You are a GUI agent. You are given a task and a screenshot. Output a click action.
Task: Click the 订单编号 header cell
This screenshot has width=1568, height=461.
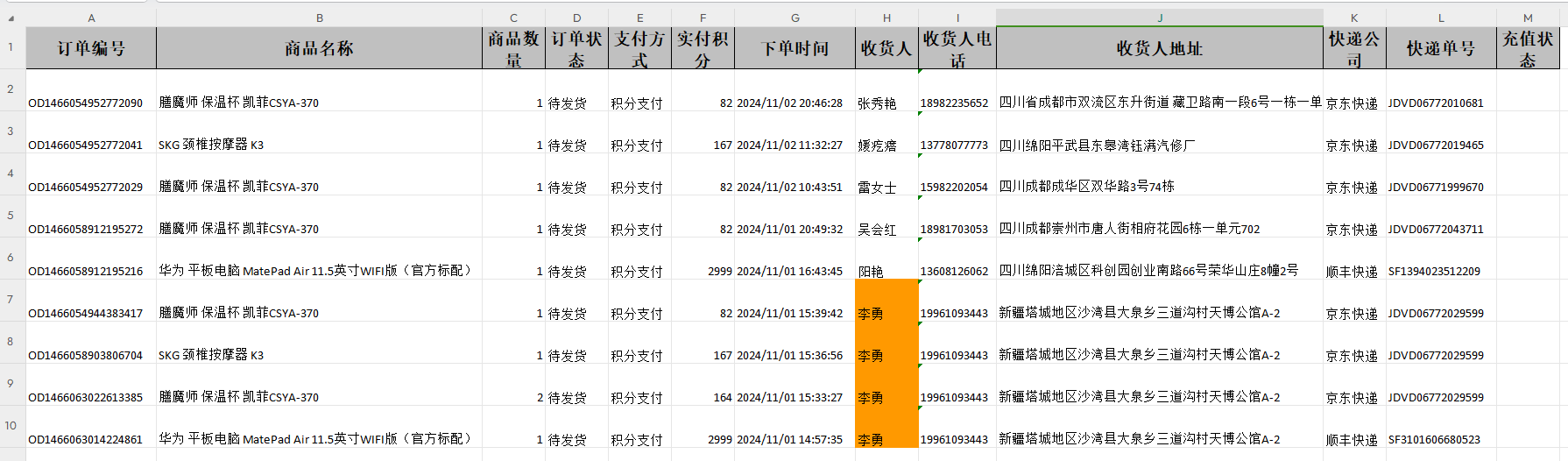tap(91, 48)
